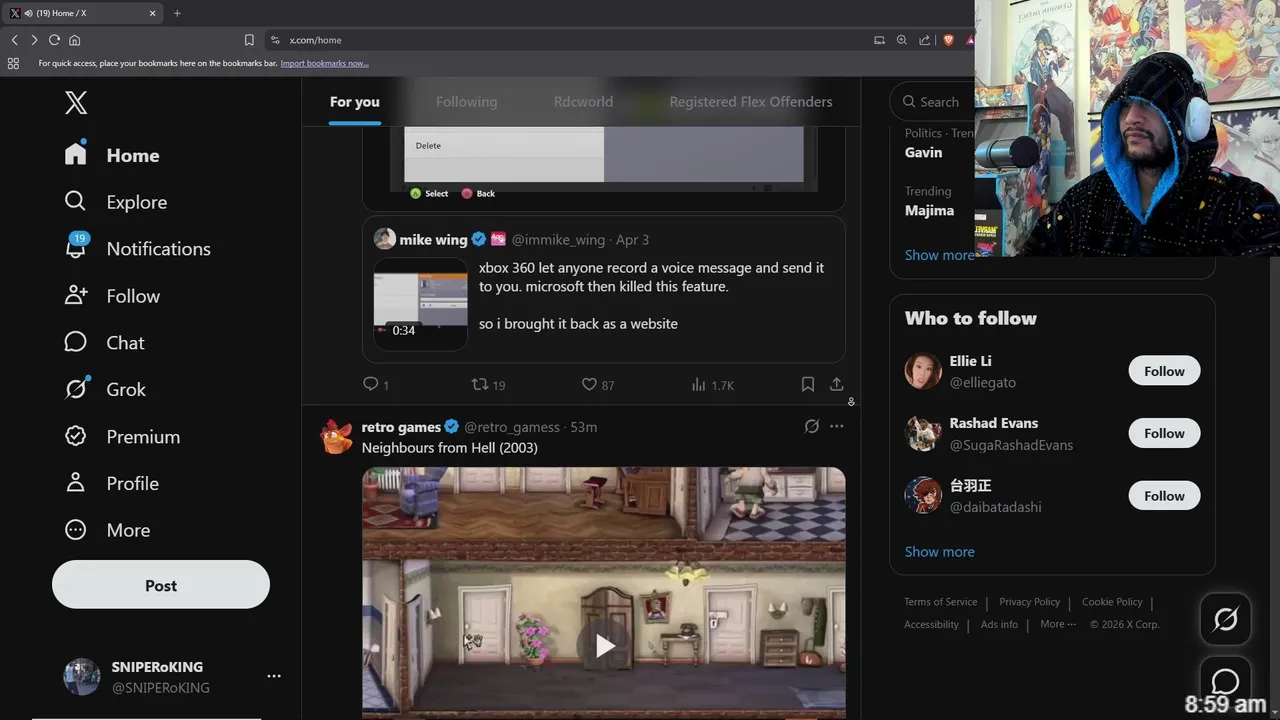Screen dimensions: 1280x720
Task: Open the quoted mike wing video thumbnail
Action: 420,304
